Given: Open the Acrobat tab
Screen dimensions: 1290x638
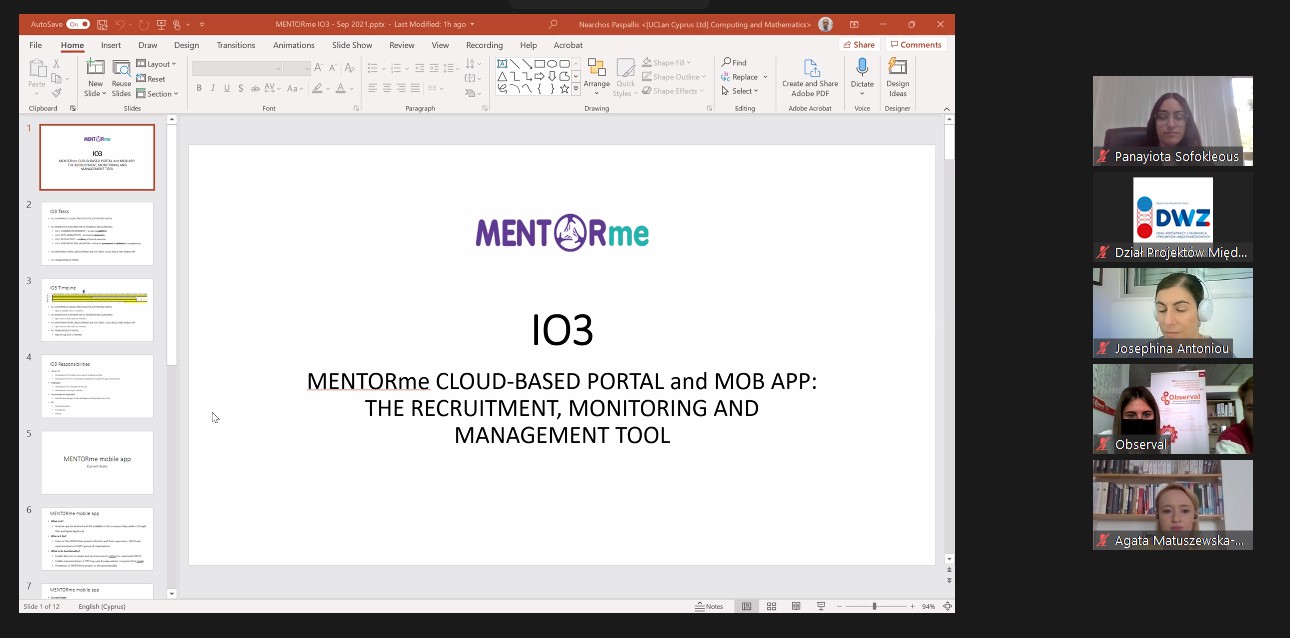Looking at the screenshot, I should click(x=568, y=45).
